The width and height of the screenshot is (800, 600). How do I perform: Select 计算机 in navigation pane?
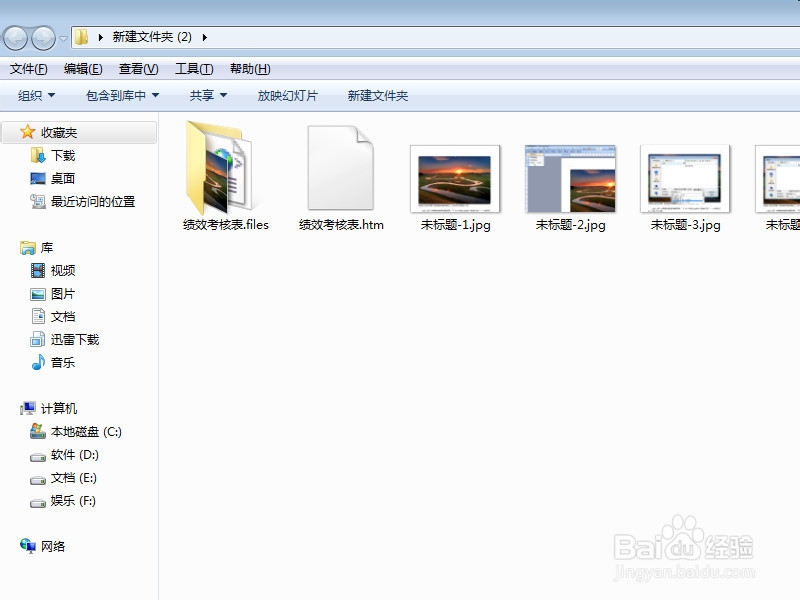(59, 409)
